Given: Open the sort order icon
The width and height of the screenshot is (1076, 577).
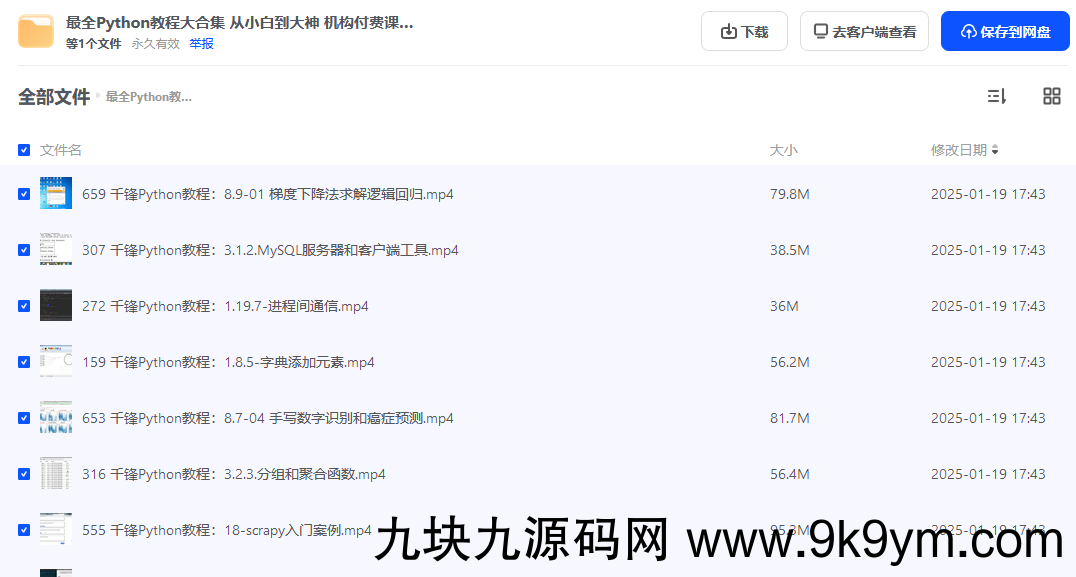Looking at the screenshot, I should coord(996,96).
